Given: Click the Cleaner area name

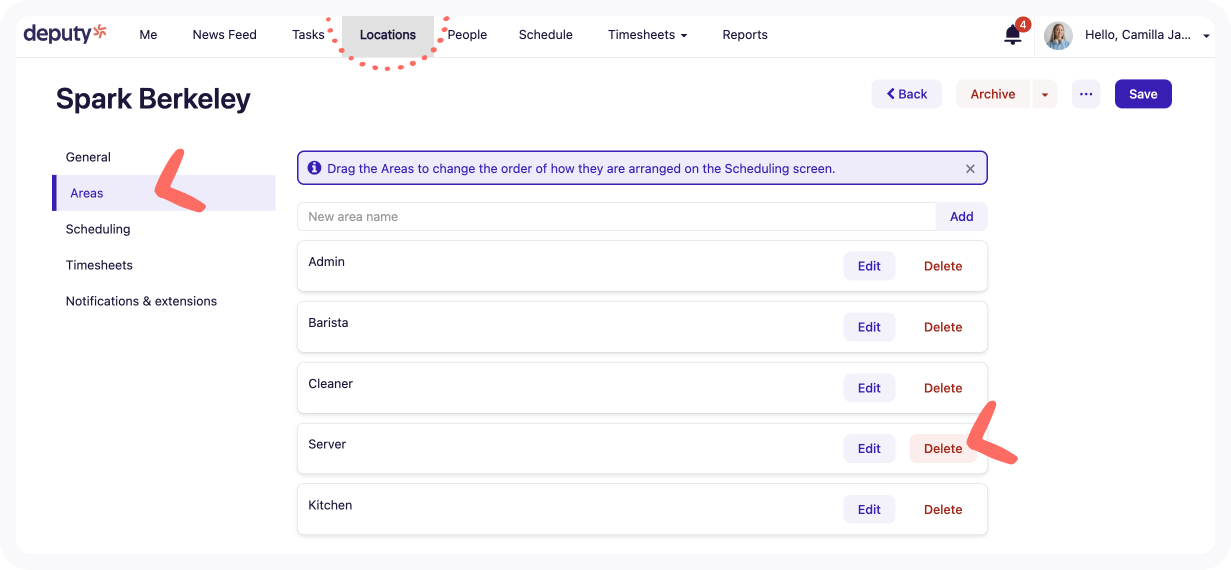Looking at the screenshot, I should point(331,384).
